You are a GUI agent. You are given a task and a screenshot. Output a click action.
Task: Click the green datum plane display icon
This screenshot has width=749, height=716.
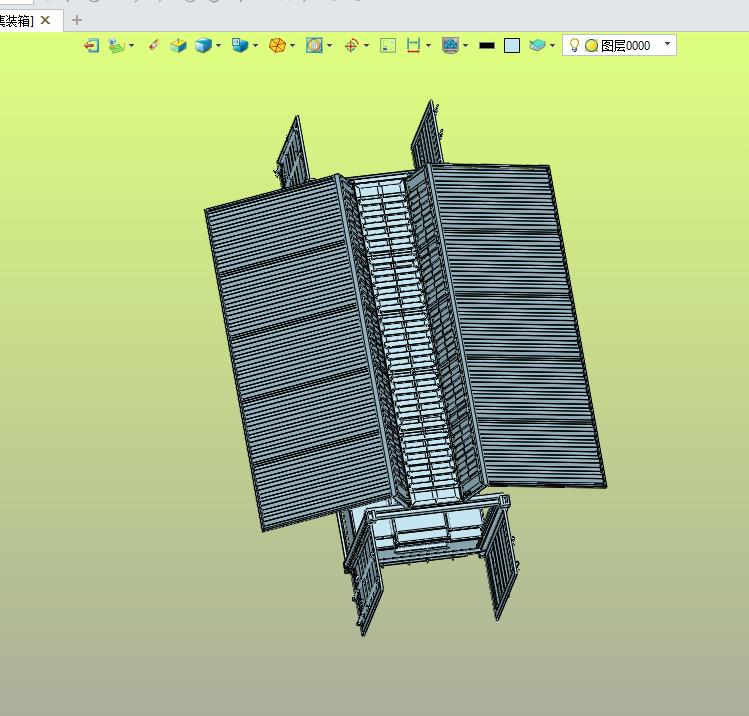(x=116, y=45)
